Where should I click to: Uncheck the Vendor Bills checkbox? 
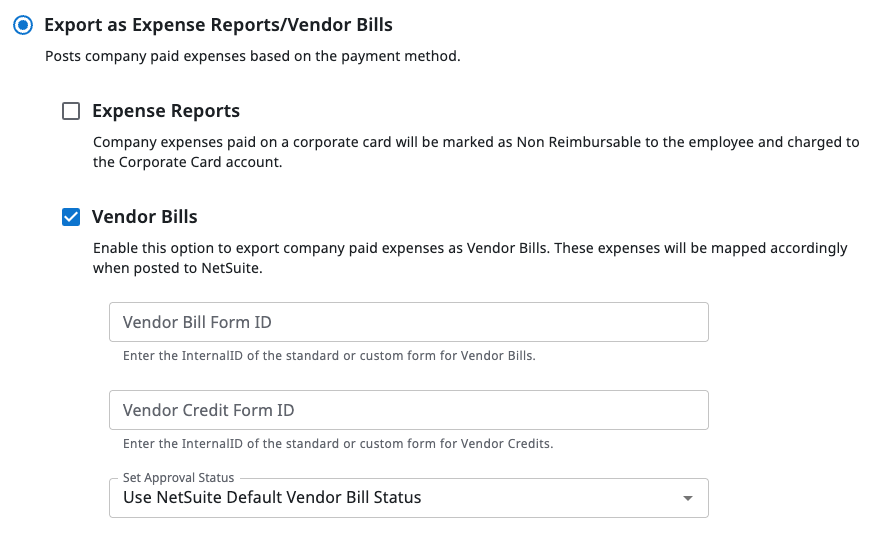tap(71, 217)
